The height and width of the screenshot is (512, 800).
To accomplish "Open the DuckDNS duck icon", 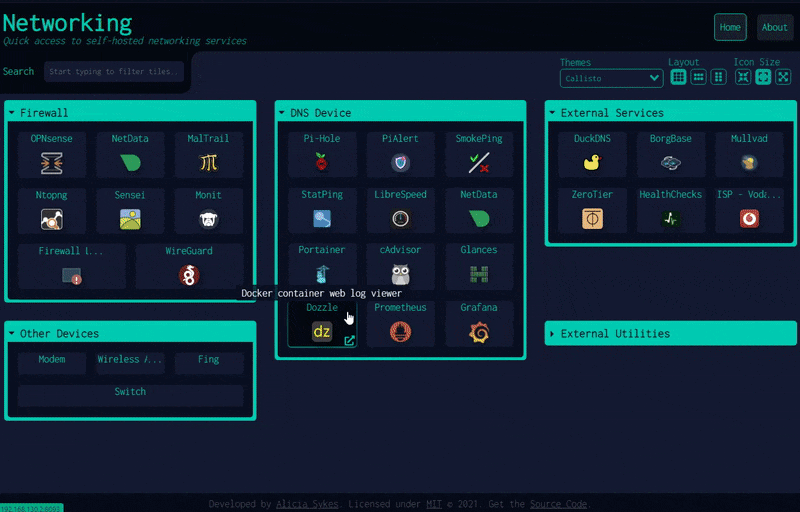I will (x=592, y=163).
